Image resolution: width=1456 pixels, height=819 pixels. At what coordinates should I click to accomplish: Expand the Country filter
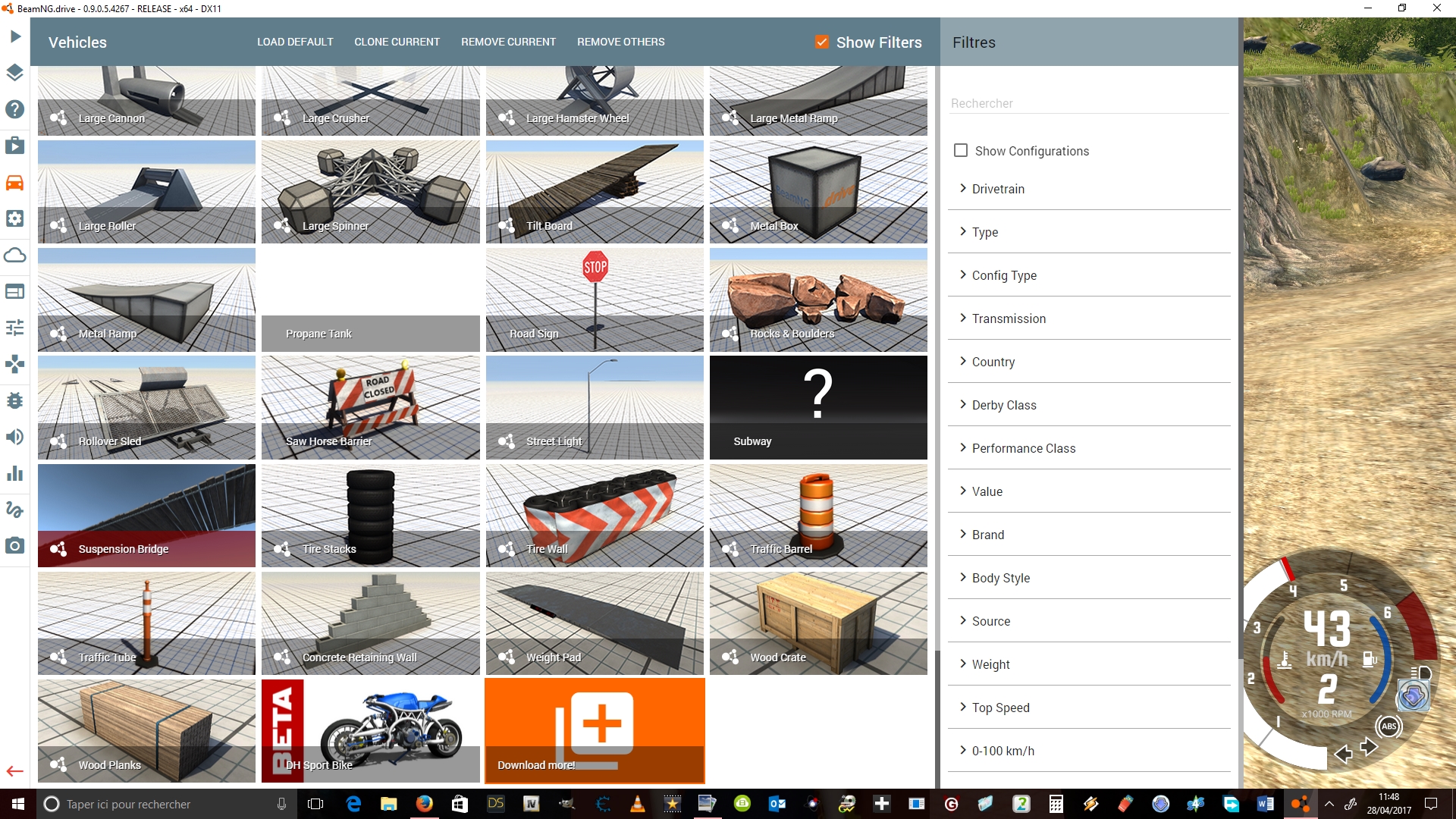(x=1089, y=362)
